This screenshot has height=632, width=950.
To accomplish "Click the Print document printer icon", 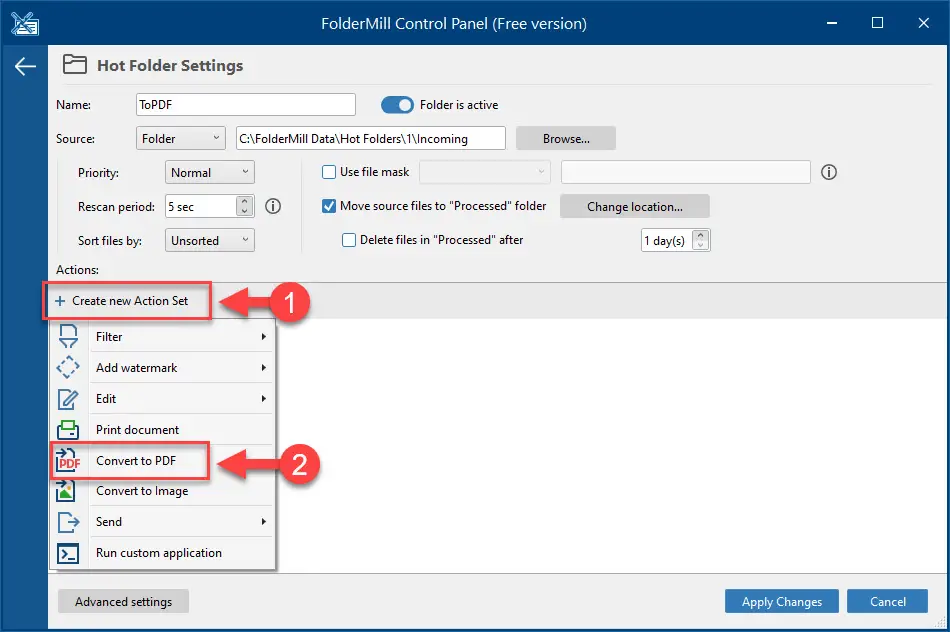I will click(x=68, y=430).
